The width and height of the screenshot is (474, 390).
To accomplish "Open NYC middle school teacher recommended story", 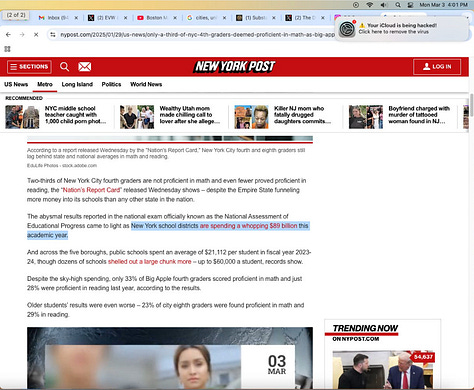I will (75, 115).
